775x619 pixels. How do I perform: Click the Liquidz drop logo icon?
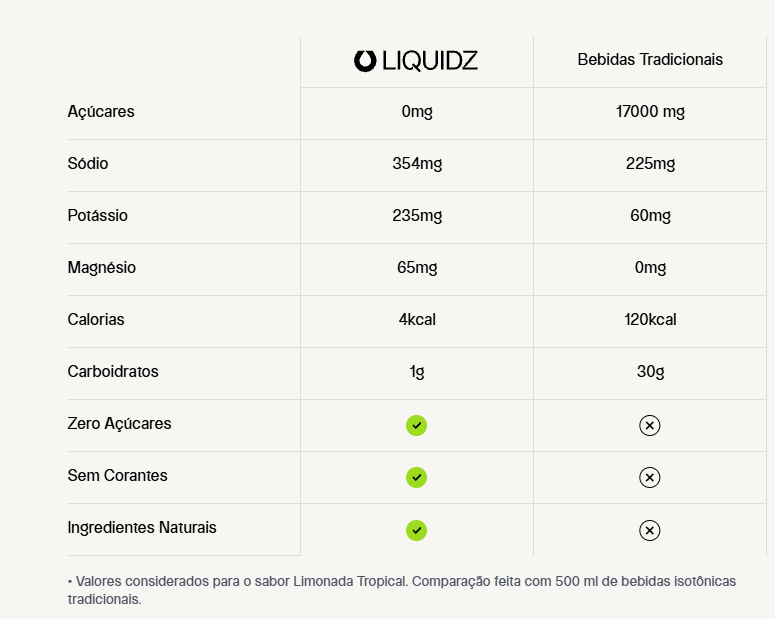pyautogui.click(x=365, y=61)
